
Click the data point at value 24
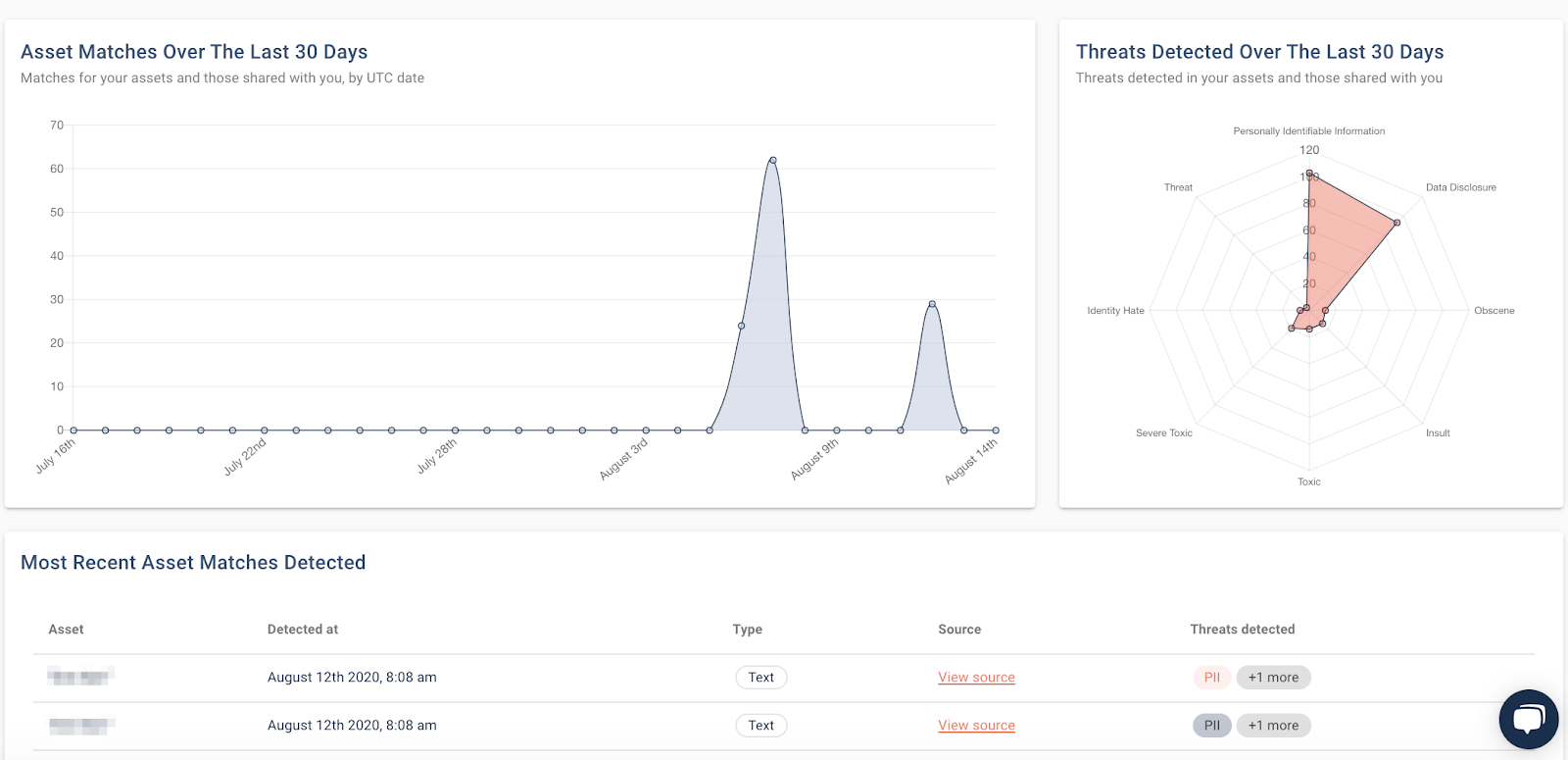coord(741,326)
